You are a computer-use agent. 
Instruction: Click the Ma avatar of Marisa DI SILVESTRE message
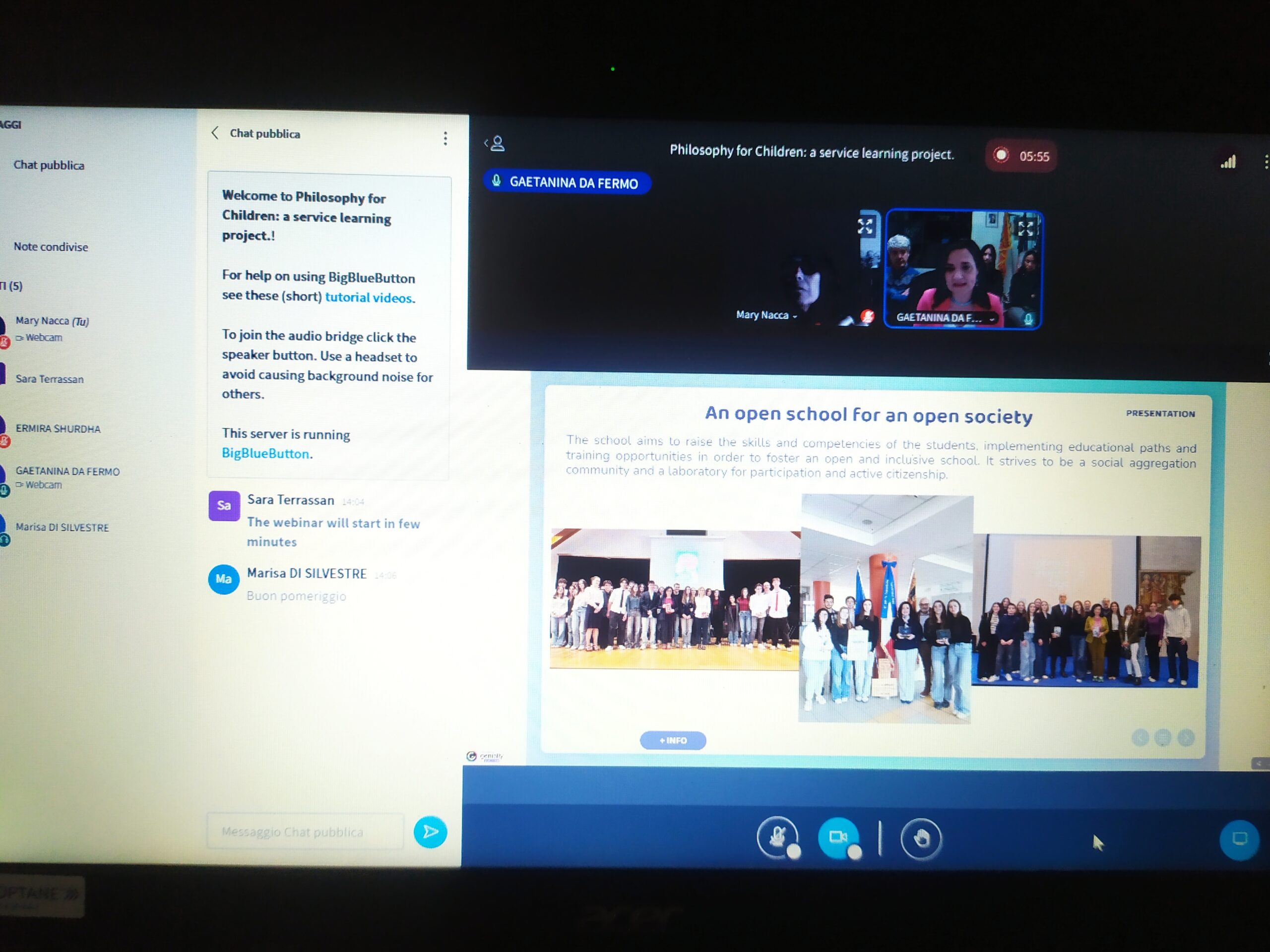223,579
